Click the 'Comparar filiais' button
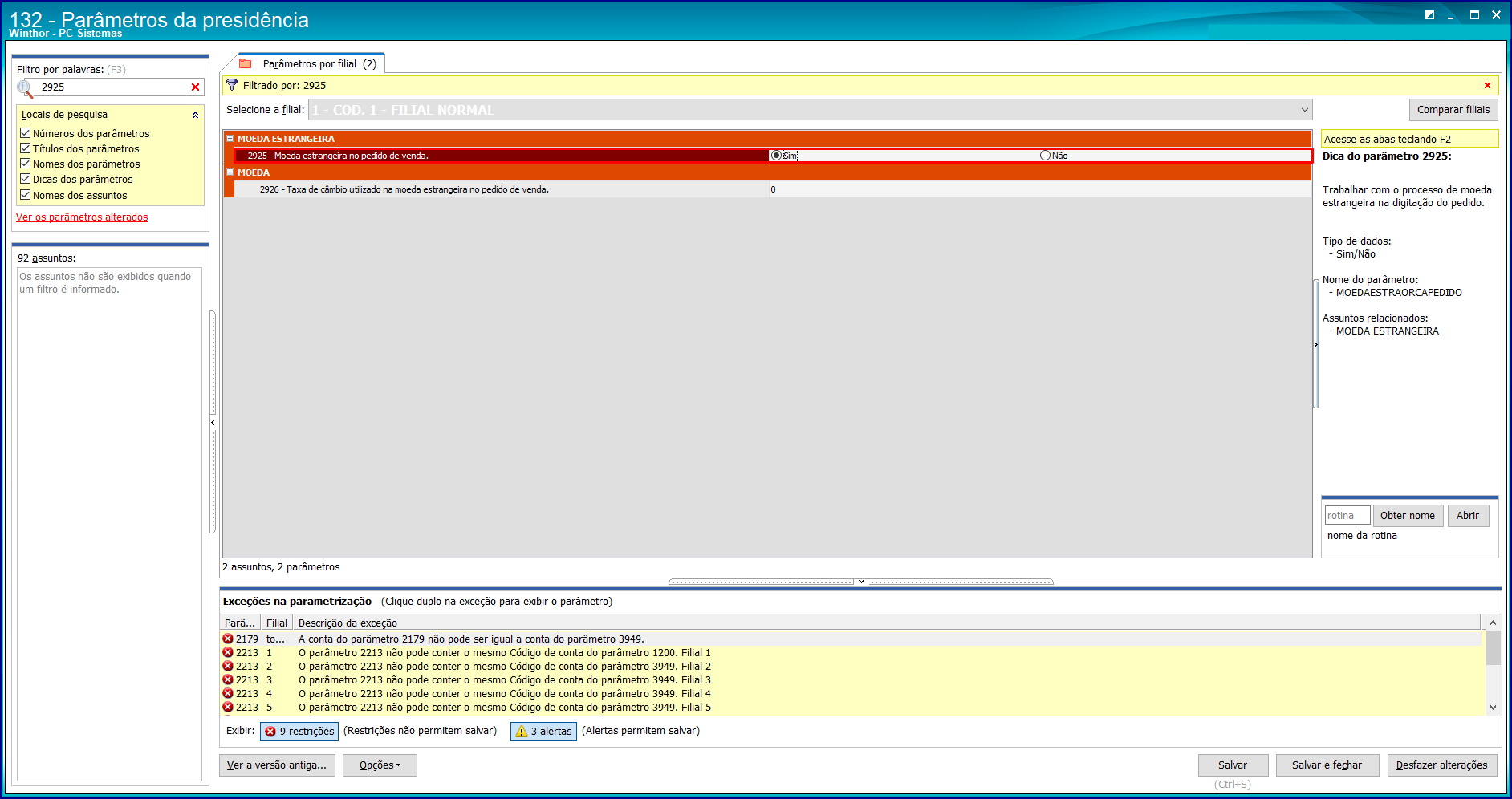 pyautogui.click(x=1453, y=110)
